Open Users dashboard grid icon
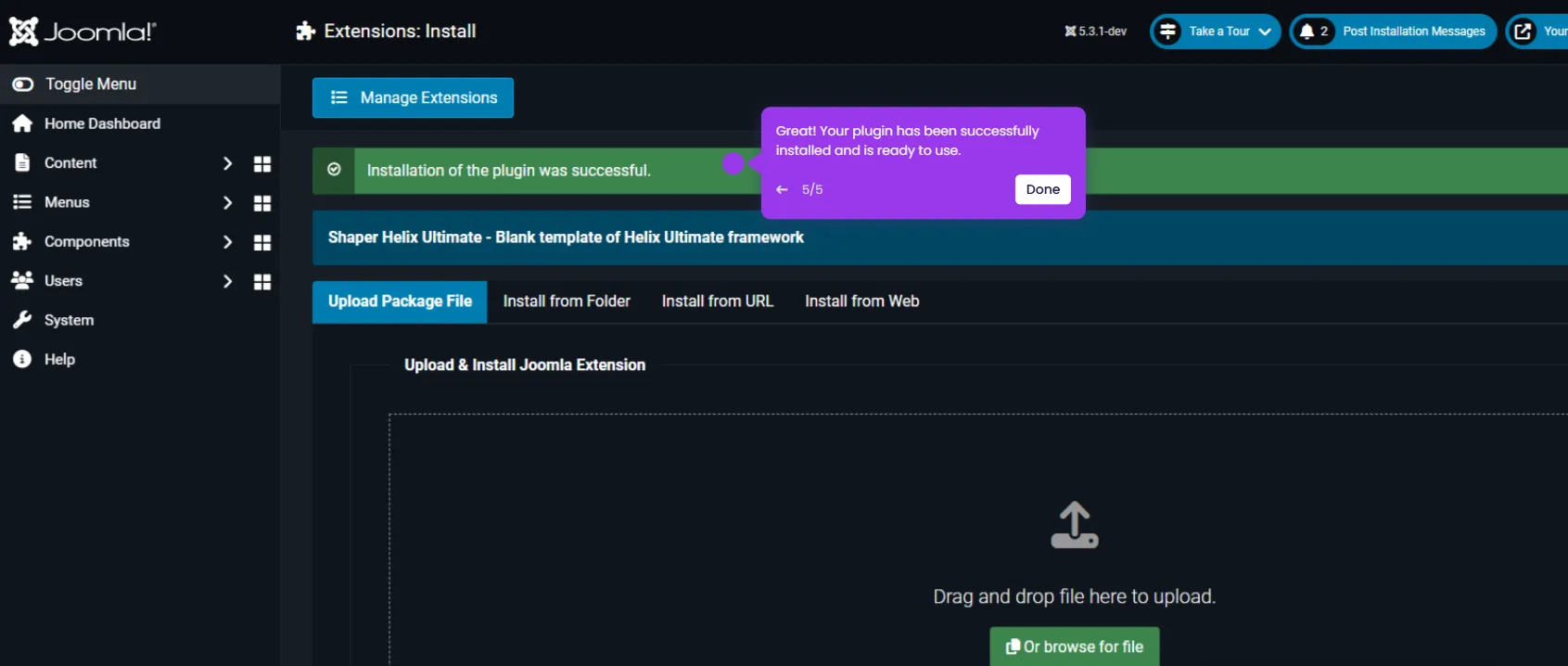This screenshot has width=1568, height=666. (262, 282)
